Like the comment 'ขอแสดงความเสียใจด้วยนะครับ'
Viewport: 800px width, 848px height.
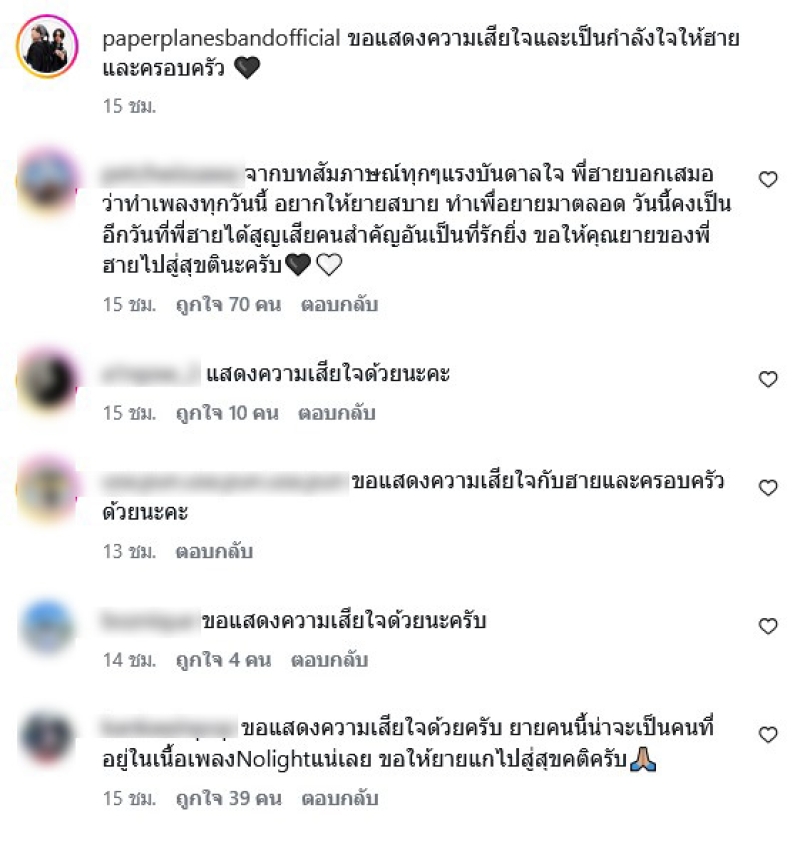coord(768,626)
